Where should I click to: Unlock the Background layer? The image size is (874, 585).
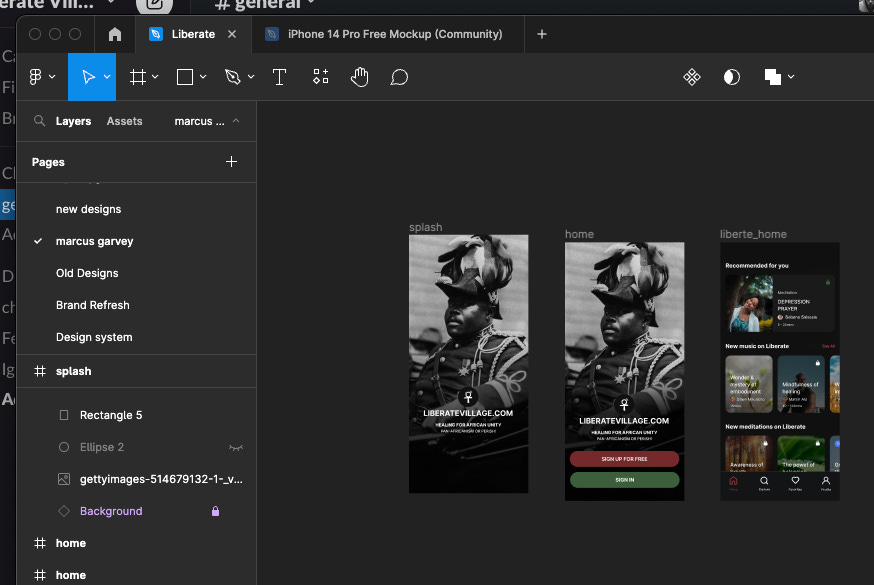(x=215, y=511)
